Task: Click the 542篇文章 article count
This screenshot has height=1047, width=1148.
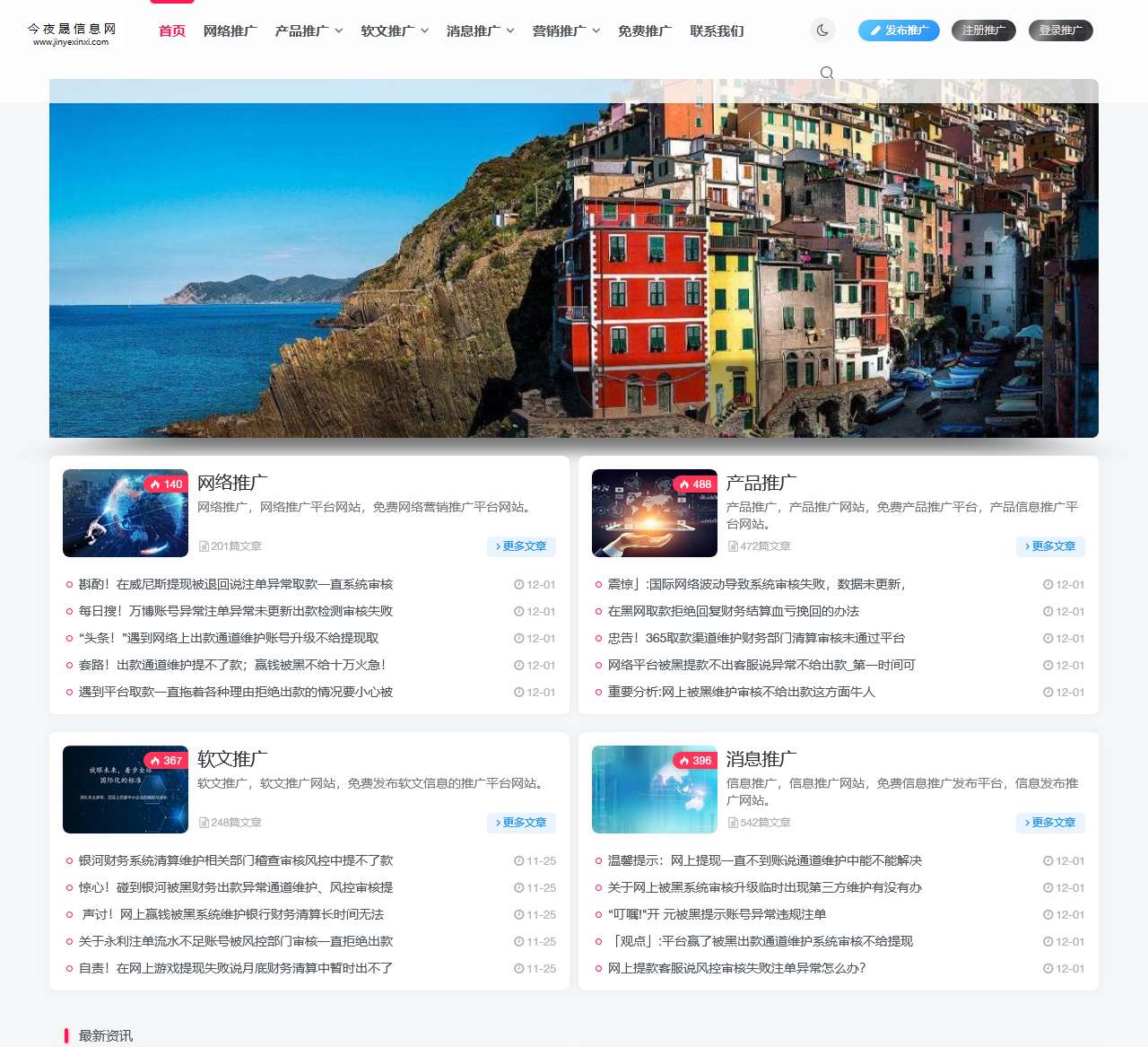Action: pos(760,823)
